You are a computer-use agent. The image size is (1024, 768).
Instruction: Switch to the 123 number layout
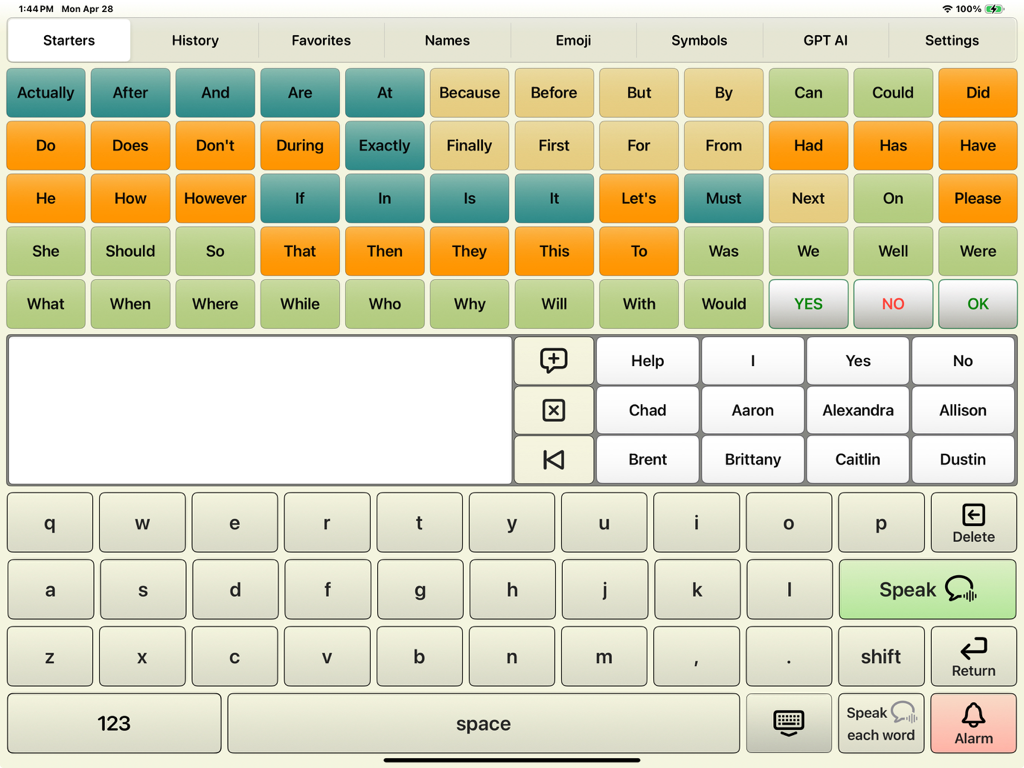113,723
